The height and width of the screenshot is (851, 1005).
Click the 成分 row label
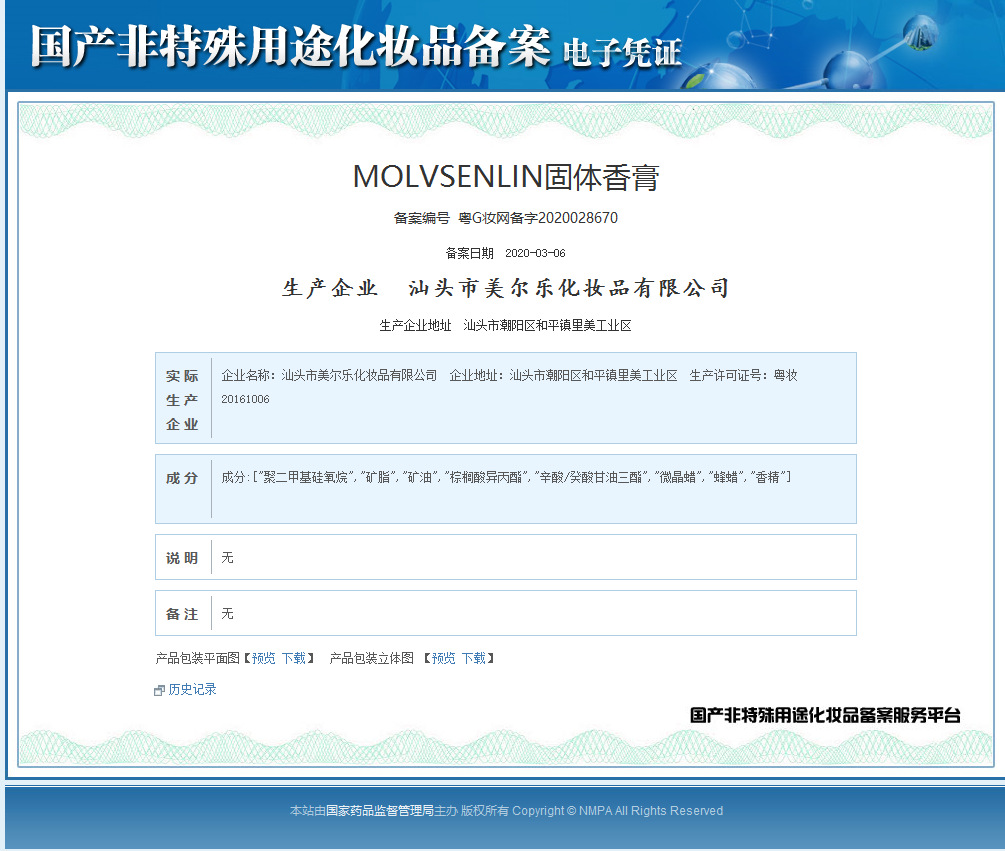[182, 478]
